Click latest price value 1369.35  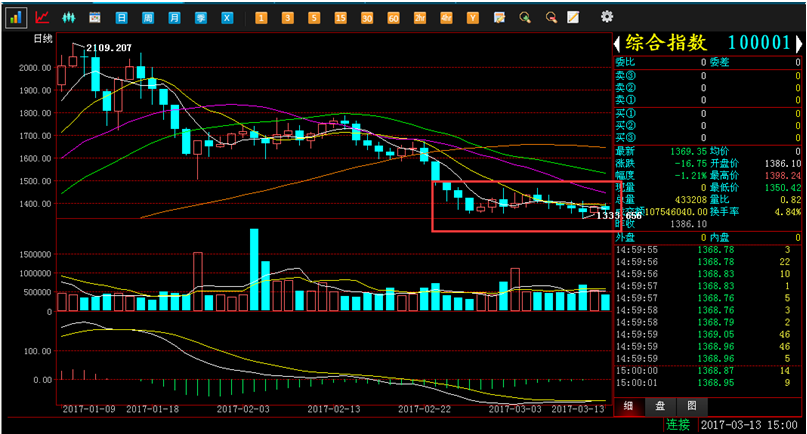[689, 151]
